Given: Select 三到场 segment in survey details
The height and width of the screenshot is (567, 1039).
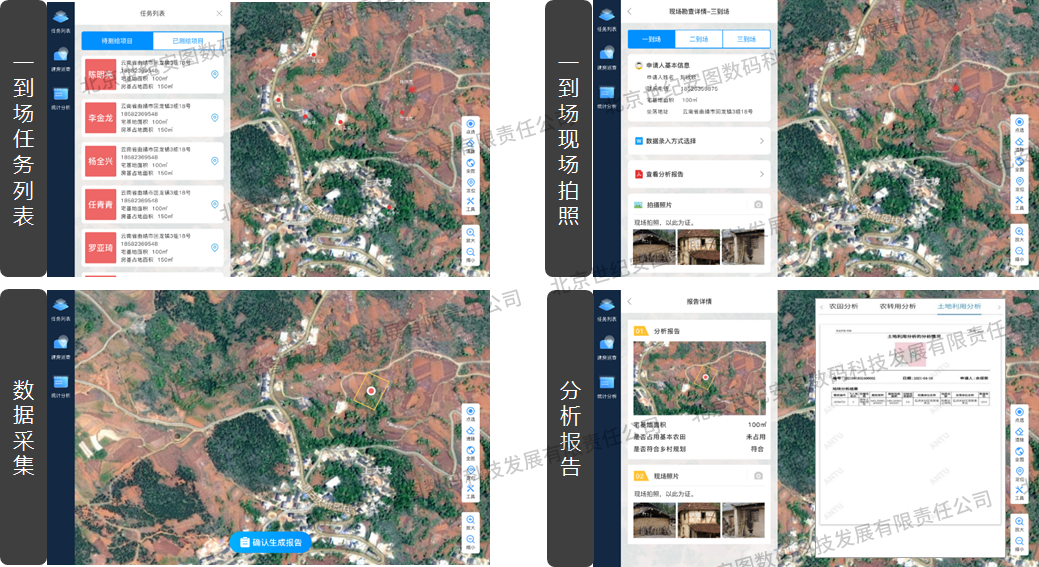Looking at the screenshot, I should 746,39.
